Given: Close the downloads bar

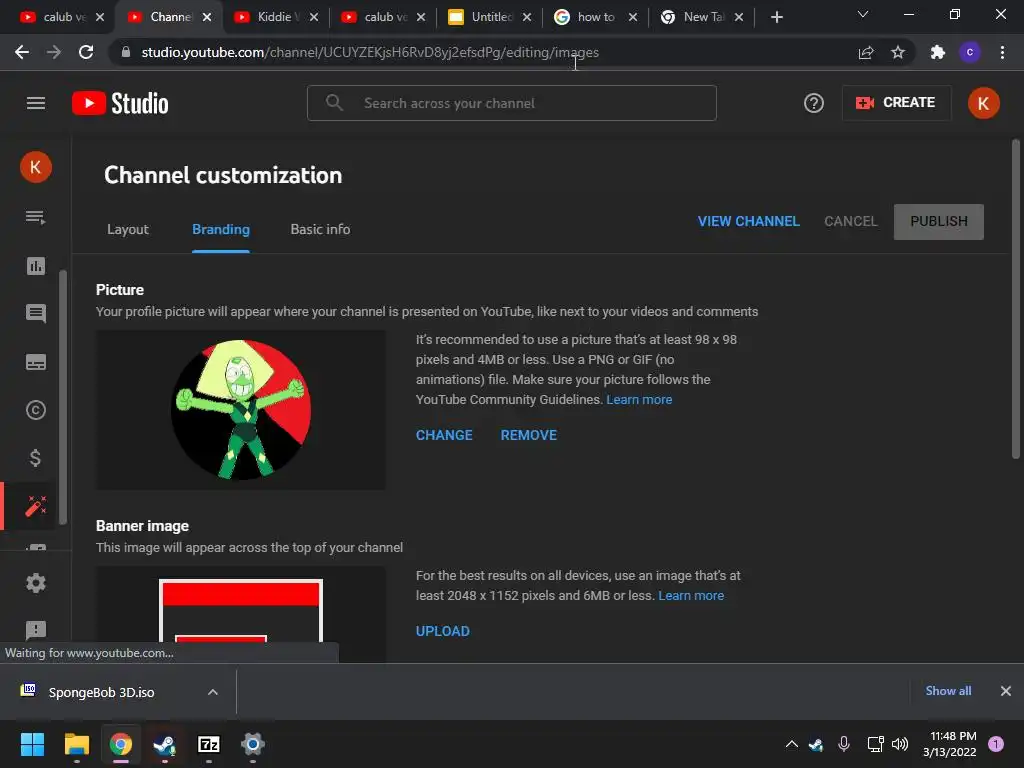Looking at the screenshot, I should [1006, 691].
